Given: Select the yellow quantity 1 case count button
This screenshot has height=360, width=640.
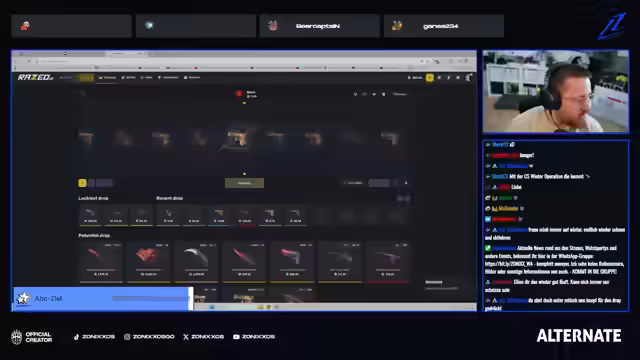Looking at the screenshot, I should (82, 183).
